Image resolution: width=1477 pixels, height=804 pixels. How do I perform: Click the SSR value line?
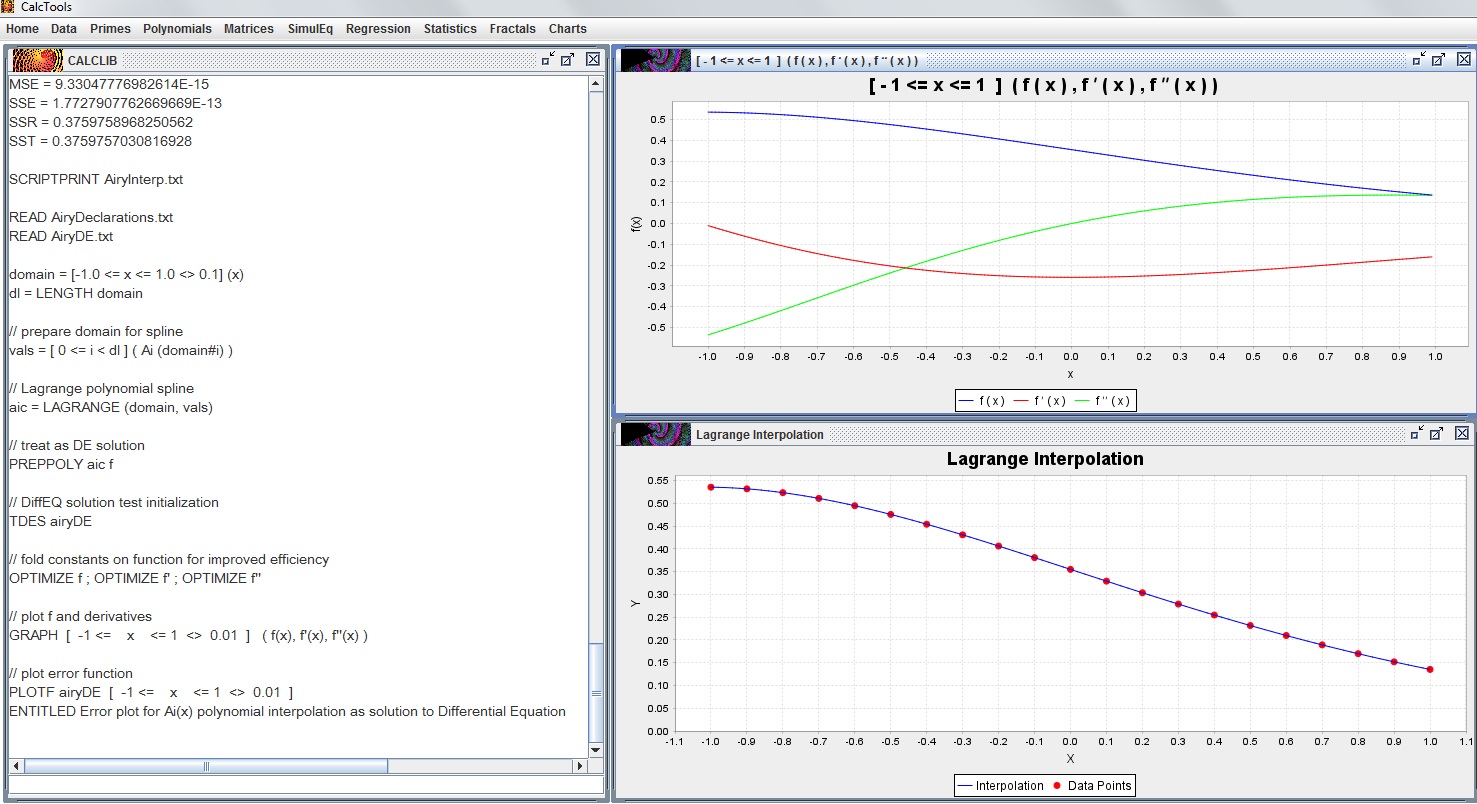pyautogui.click(x=101, y=123)
